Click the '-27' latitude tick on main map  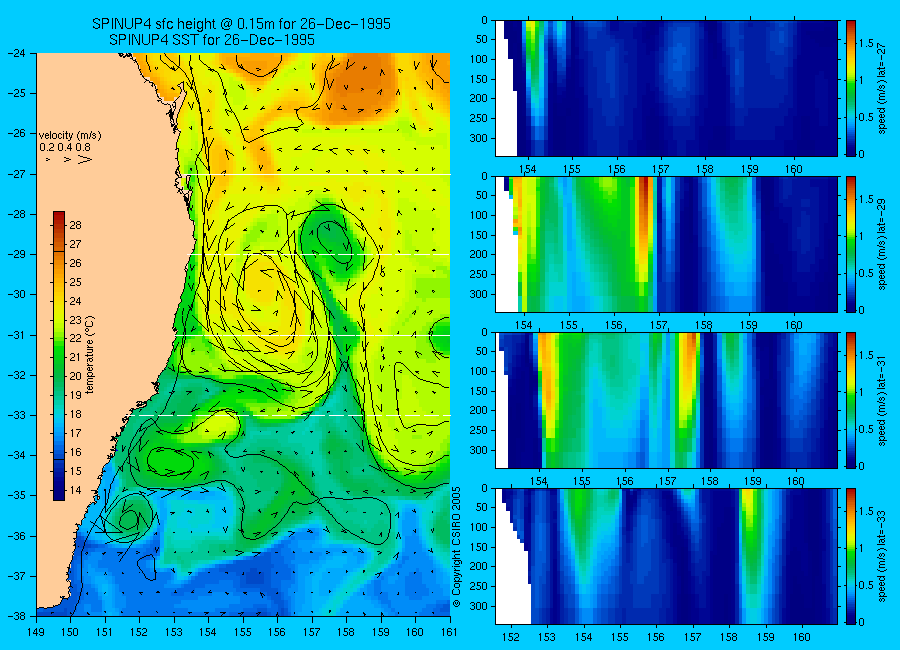click(17, 174)
